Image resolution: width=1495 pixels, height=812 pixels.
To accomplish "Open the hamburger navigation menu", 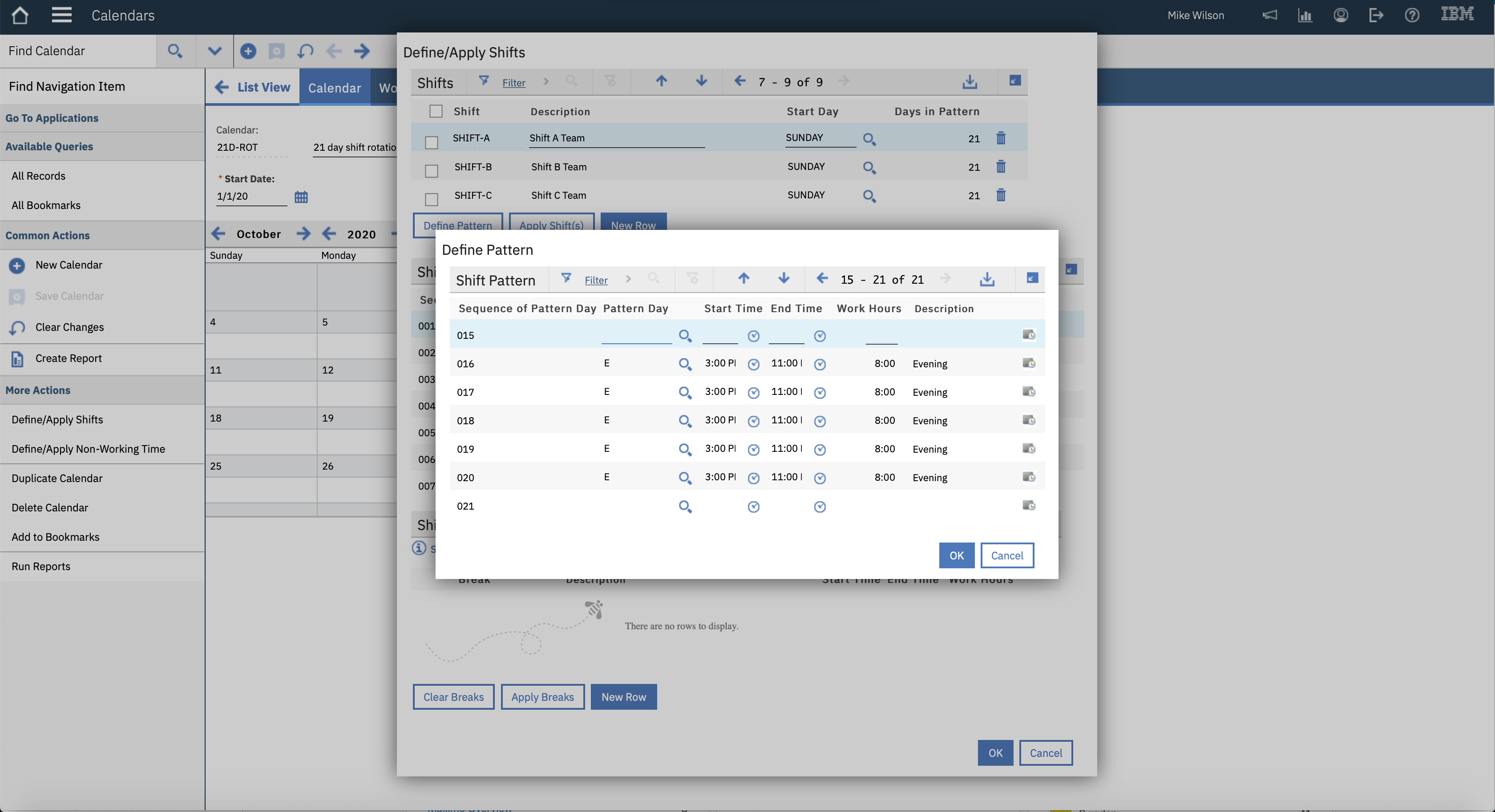I will (61, 15).
